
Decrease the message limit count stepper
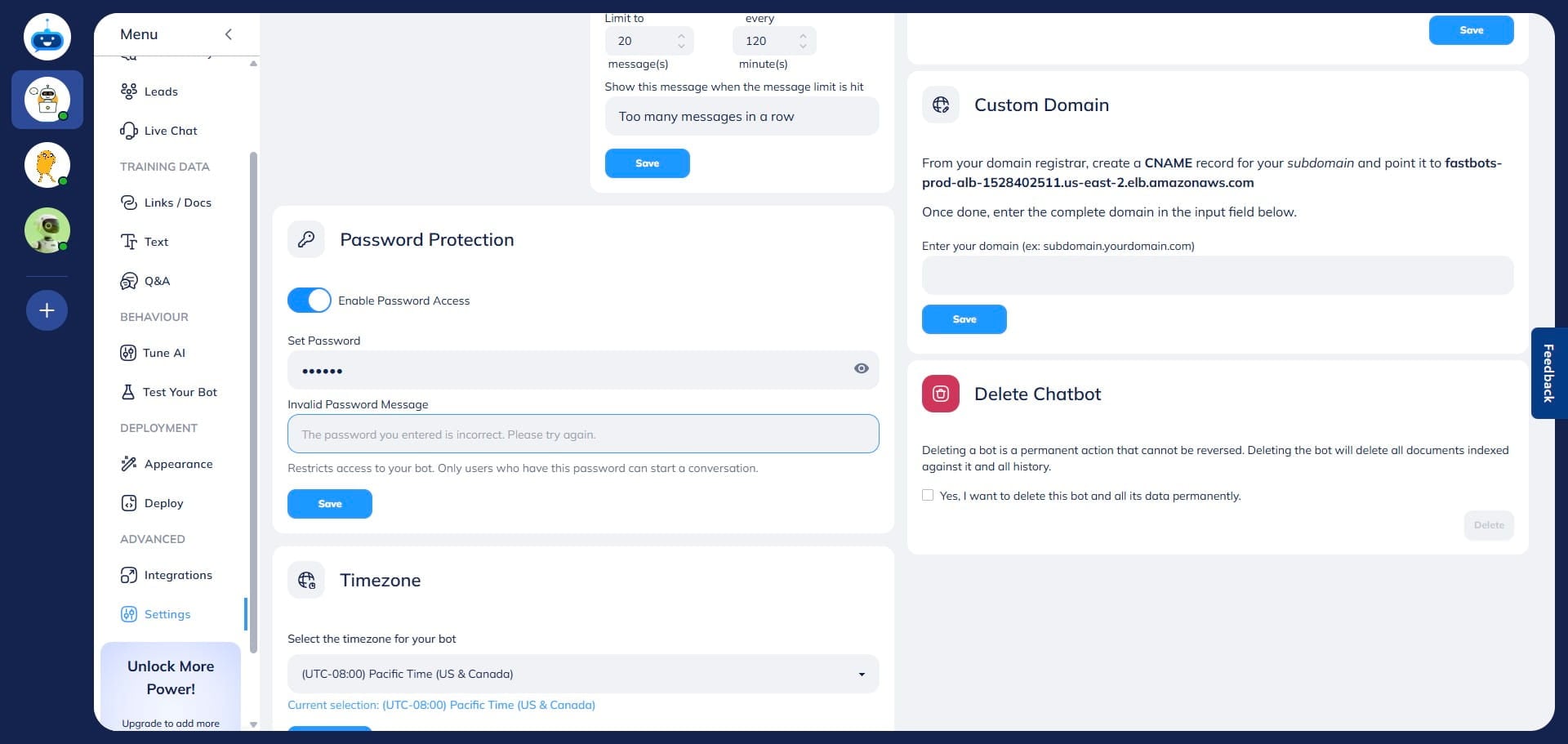click(681, 46)
